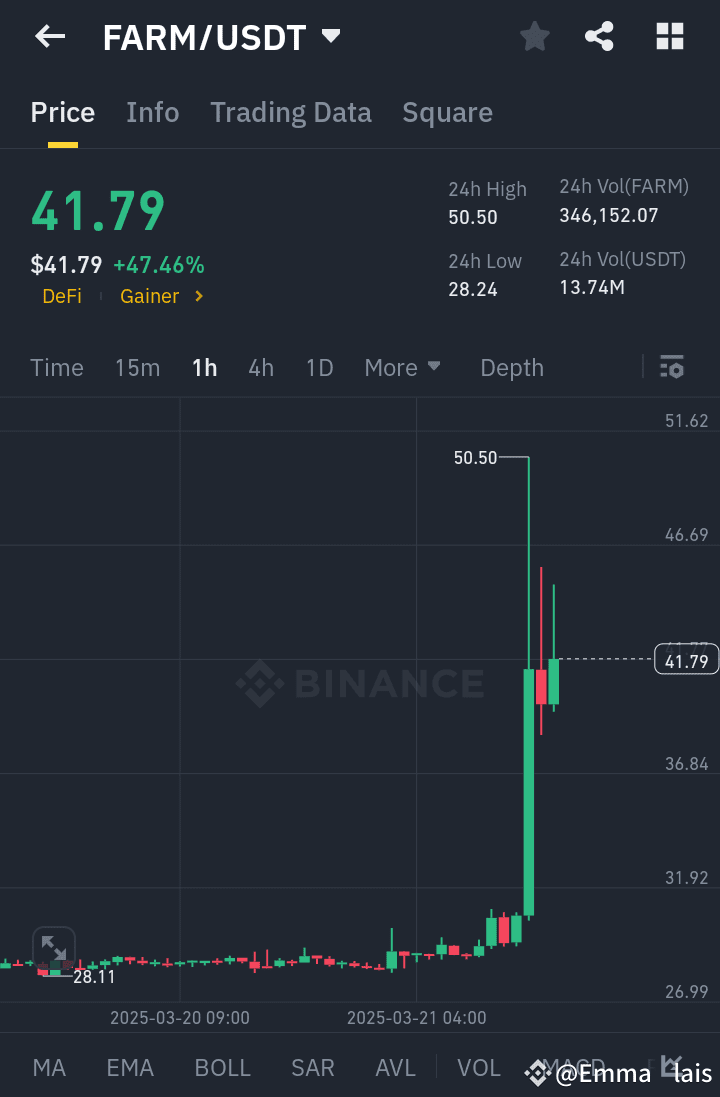Viewport: 720px width, 1097px height.
Task: Tap the star to favorite FARM/USDT
Action: [x=535, y=36]
